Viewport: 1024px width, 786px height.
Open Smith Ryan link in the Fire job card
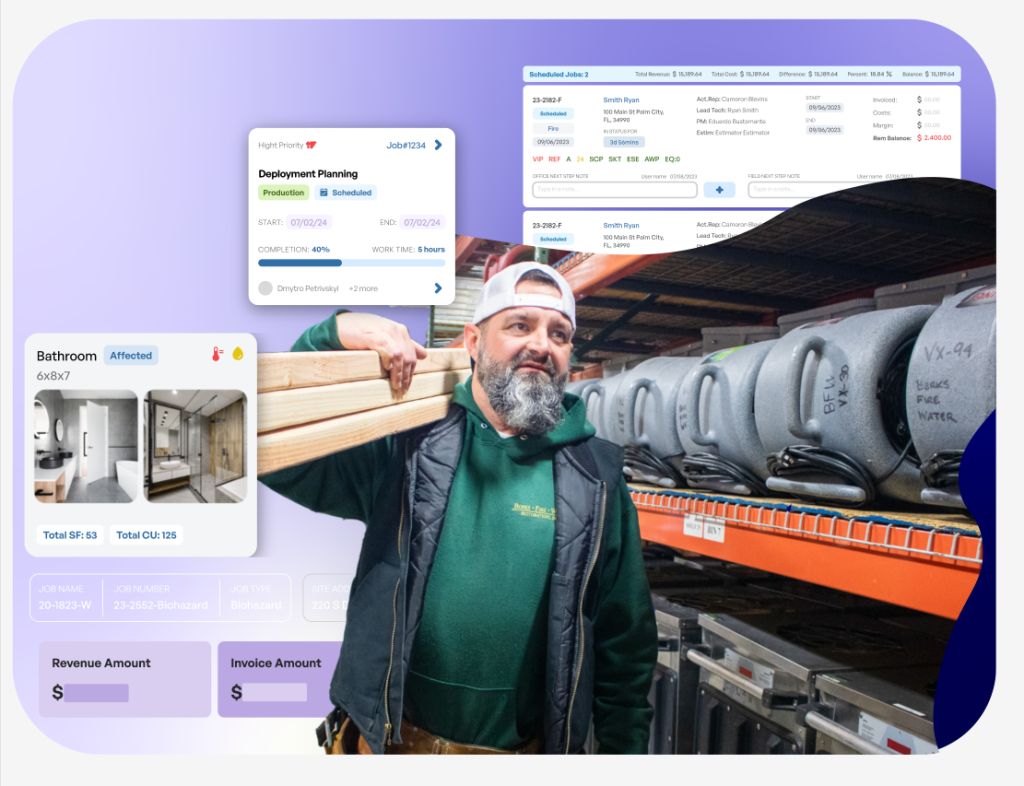point(621,100)
